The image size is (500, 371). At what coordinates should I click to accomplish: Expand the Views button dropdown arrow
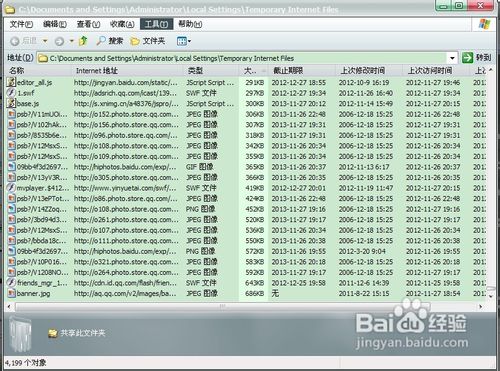click(x=189, y=41)
